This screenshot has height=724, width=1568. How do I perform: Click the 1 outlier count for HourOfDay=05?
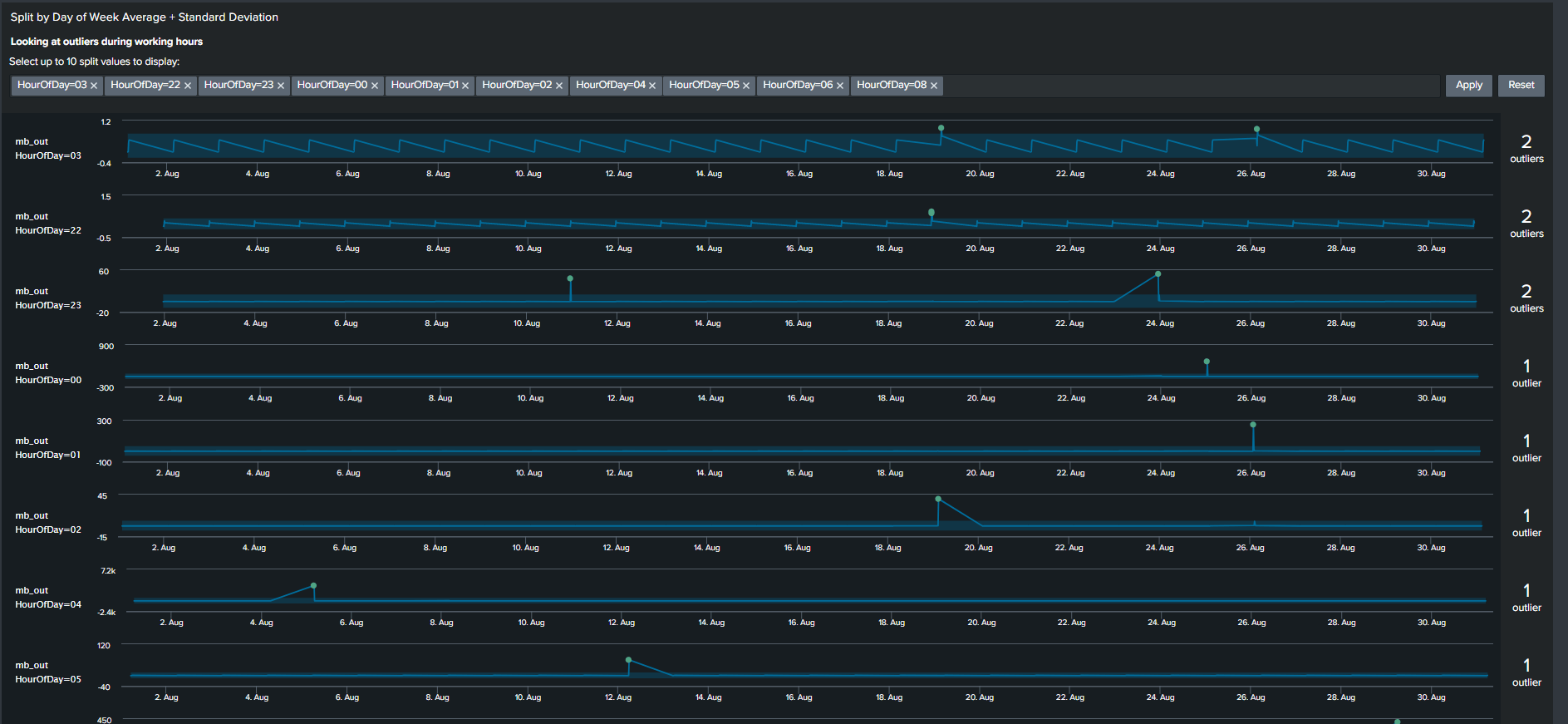click(x=1526, y=672)
